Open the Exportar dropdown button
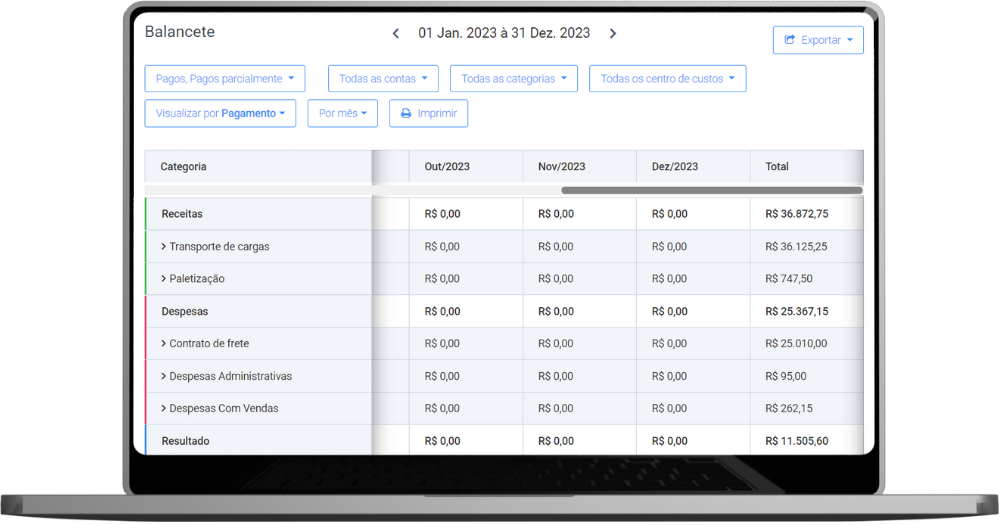Image resolution: width=1000 pixels, height=525 pixels. (x=818, y=40)
